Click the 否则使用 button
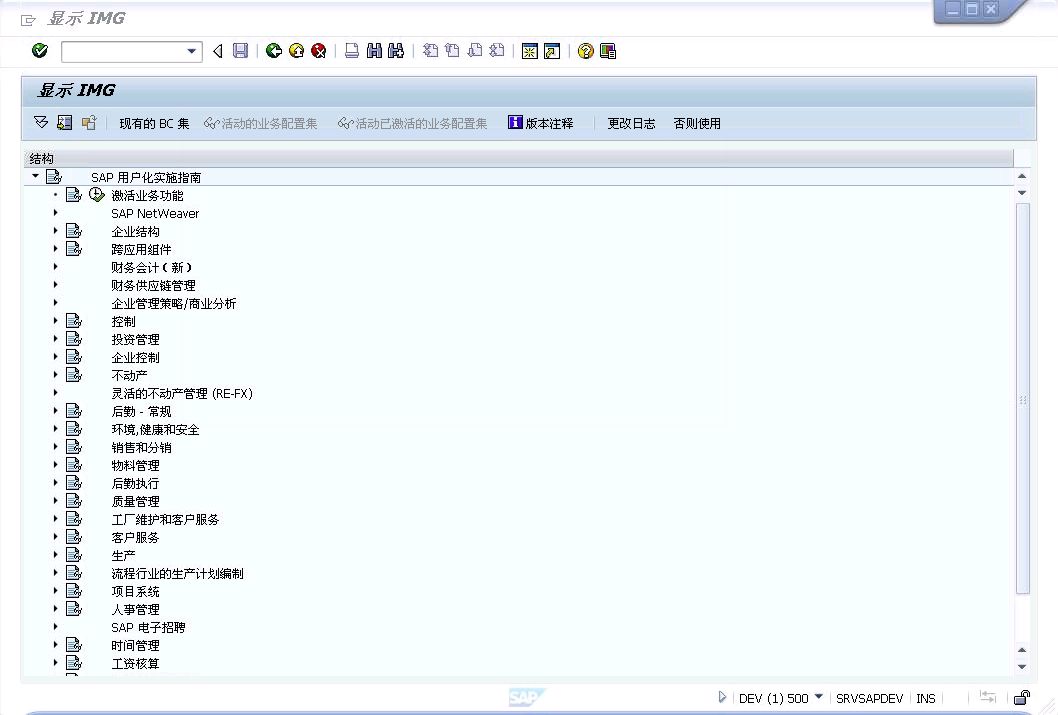This screenshot has width=1058, height=715. (x=697, y=123)
